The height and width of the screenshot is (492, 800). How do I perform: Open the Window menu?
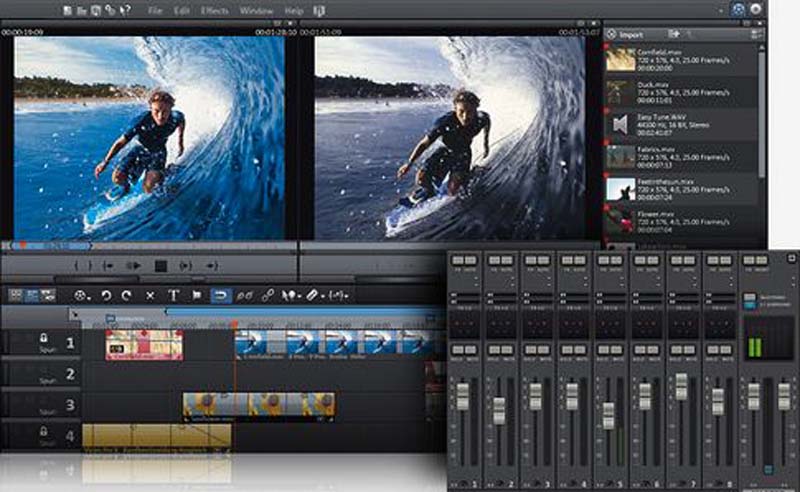(256, 11)
